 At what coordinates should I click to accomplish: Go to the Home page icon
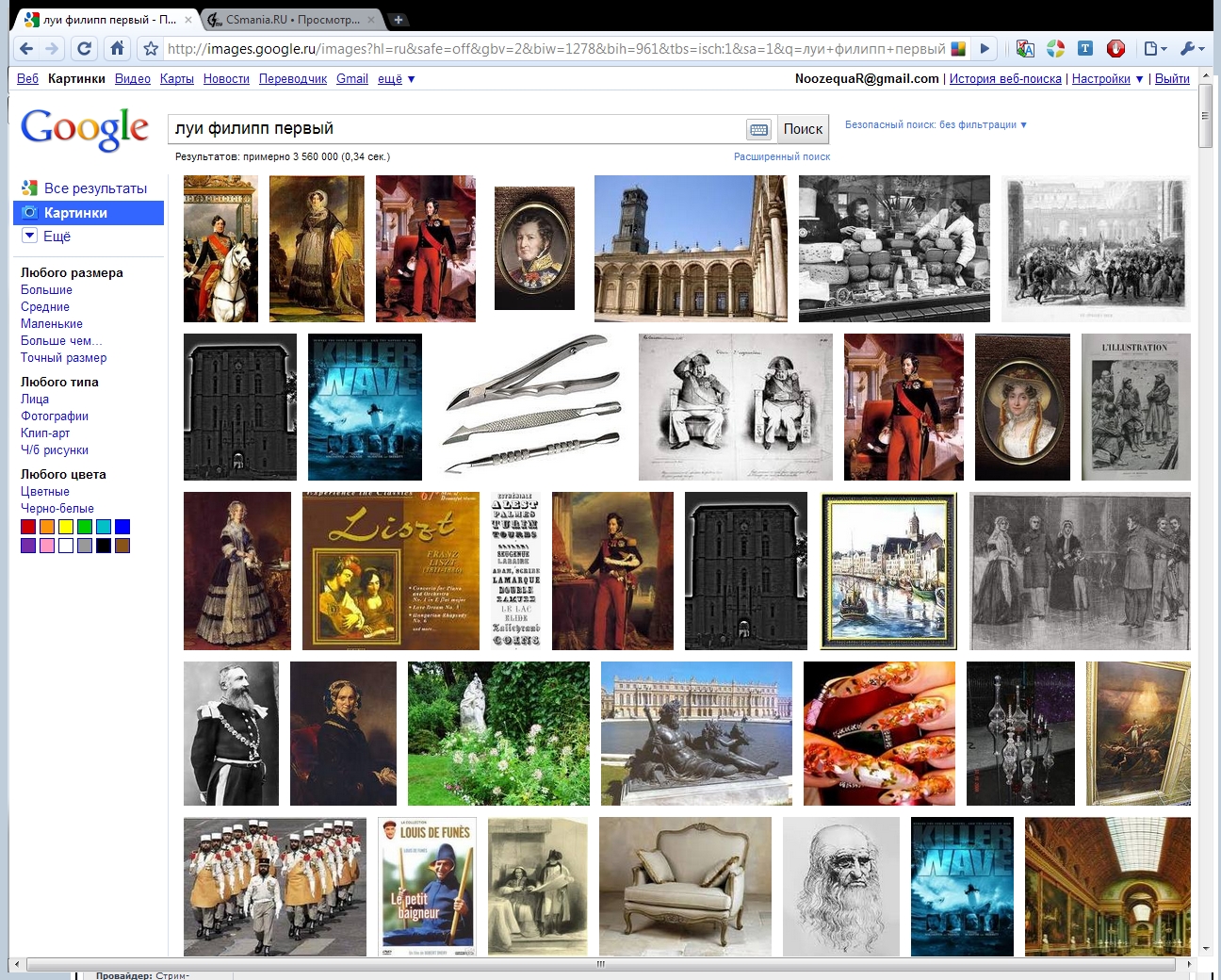point(117,49)
